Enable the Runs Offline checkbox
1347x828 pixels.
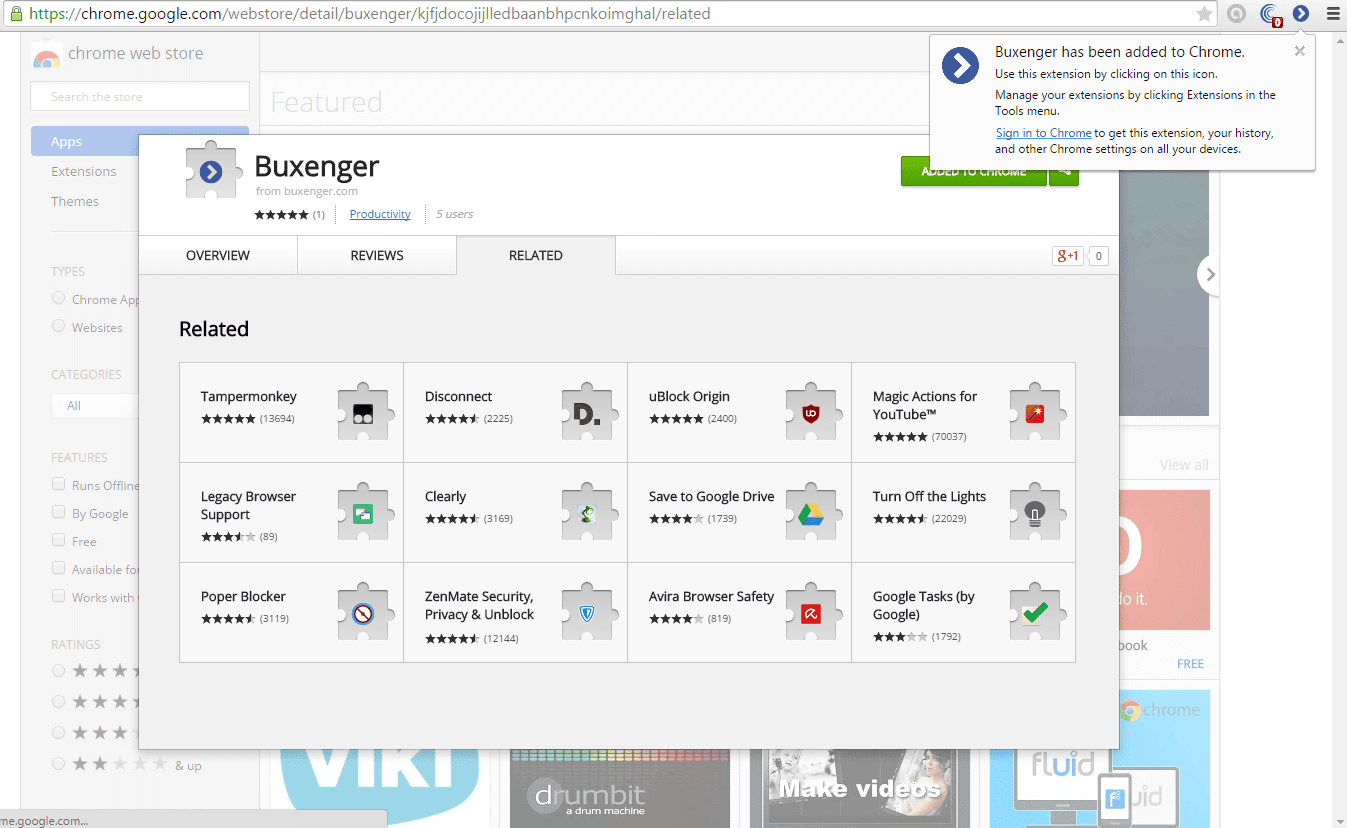point(58,484)
